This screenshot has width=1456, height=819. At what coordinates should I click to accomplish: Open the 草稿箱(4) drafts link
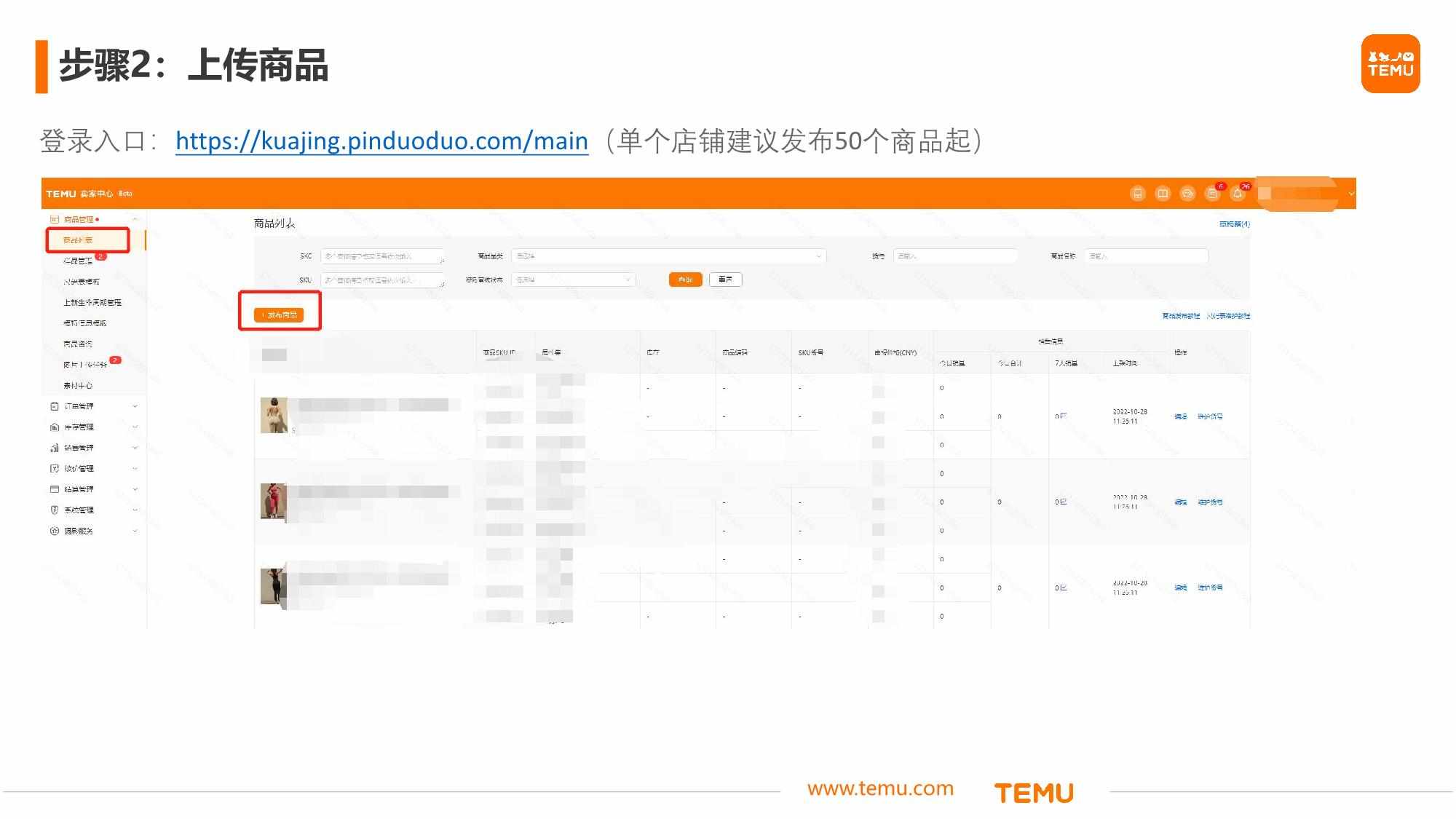pos(1235,224)
